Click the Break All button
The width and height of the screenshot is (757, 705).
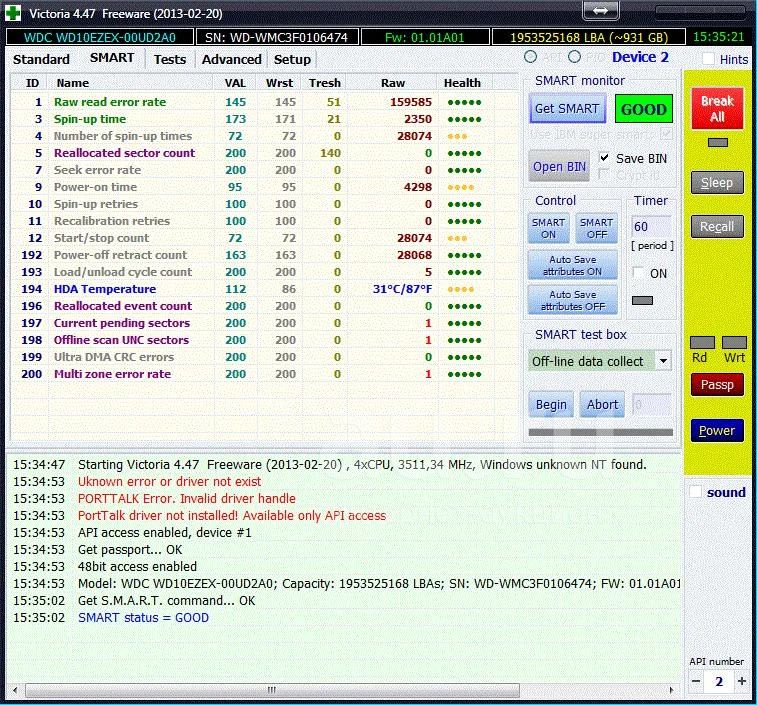tap(717, 109)
